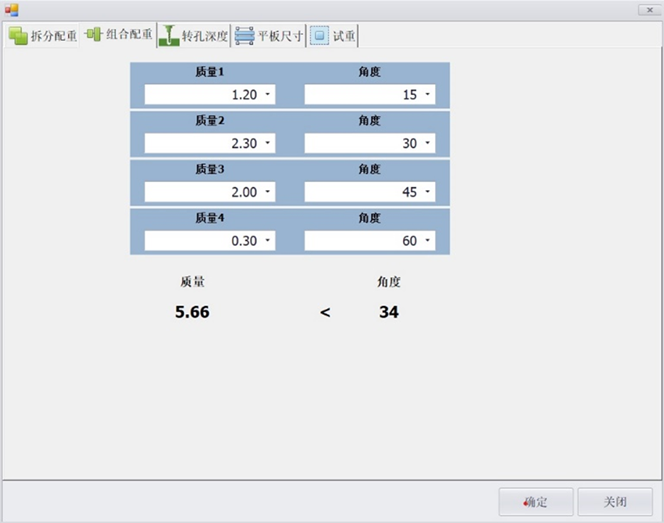Open the 质量4 dropdown arrow

pos(268,240)
